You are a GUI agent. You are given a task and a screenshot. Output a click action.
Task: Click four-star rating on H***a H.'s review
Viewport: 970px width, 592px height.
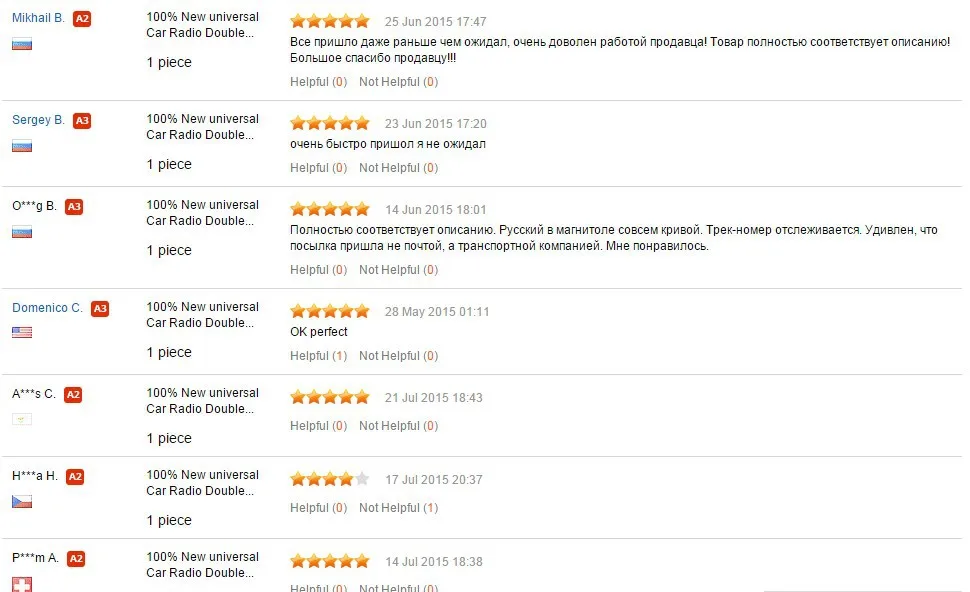tap(330, 479)
